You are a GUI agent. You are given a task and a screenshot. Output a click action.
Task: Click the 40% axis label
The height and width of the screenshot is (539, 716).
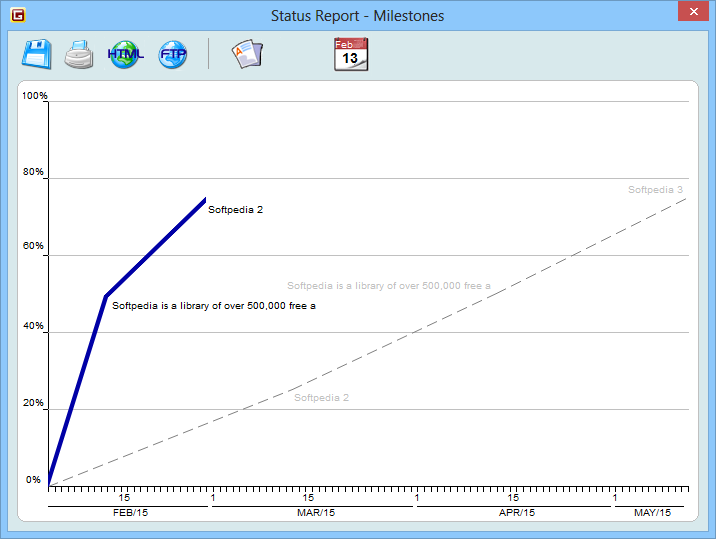point(33,326)
